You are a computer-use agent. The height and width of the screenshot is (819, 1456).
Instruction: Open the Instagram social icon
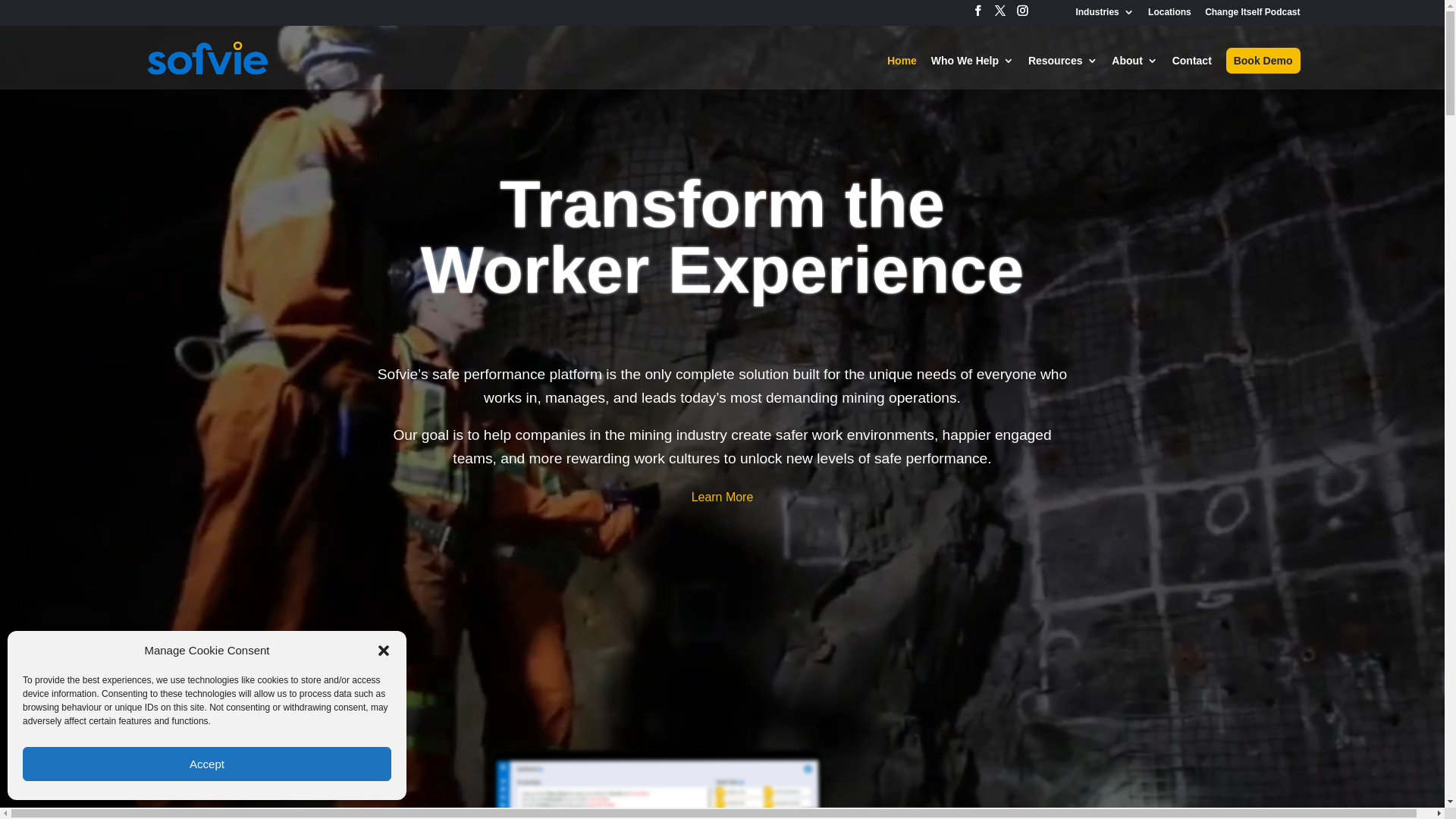pos(1022,11)
